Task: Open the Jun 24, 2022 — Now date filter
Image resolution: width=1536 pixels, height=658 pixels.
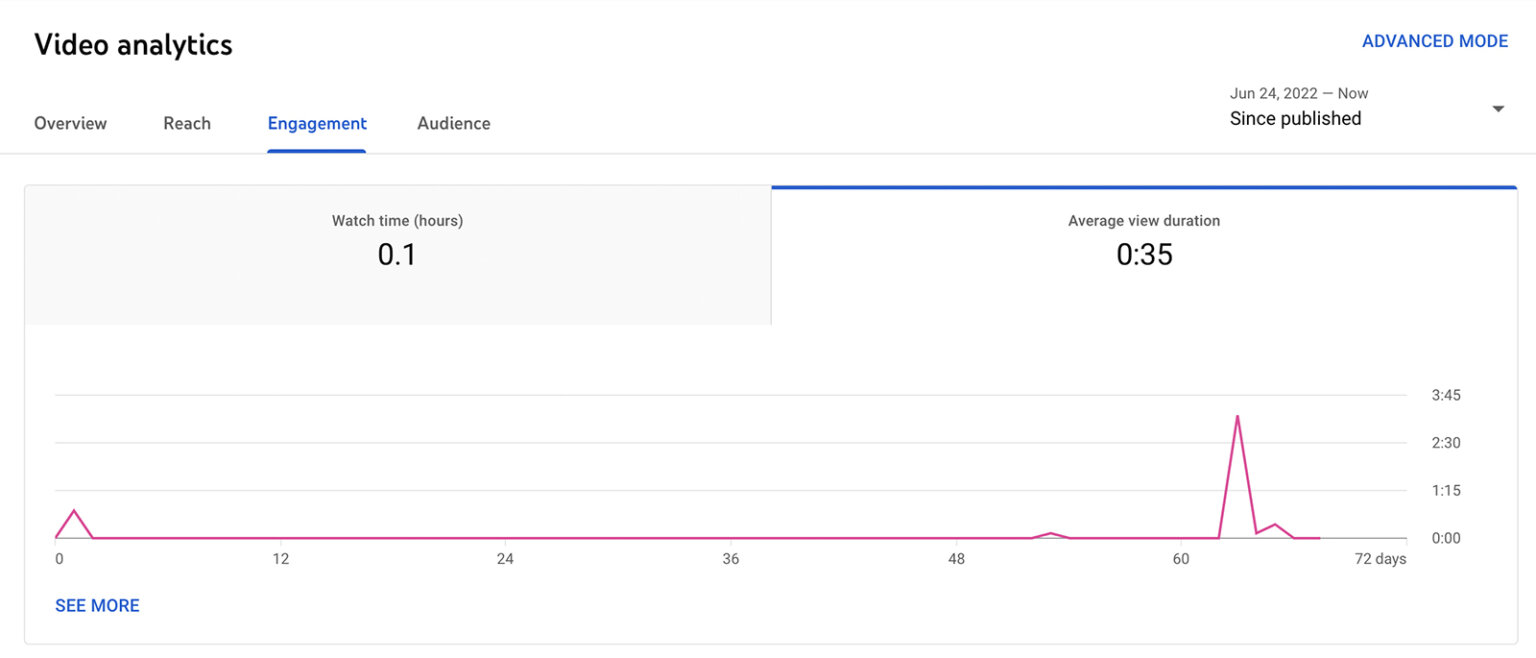Action: click(x=1297, y=93)
